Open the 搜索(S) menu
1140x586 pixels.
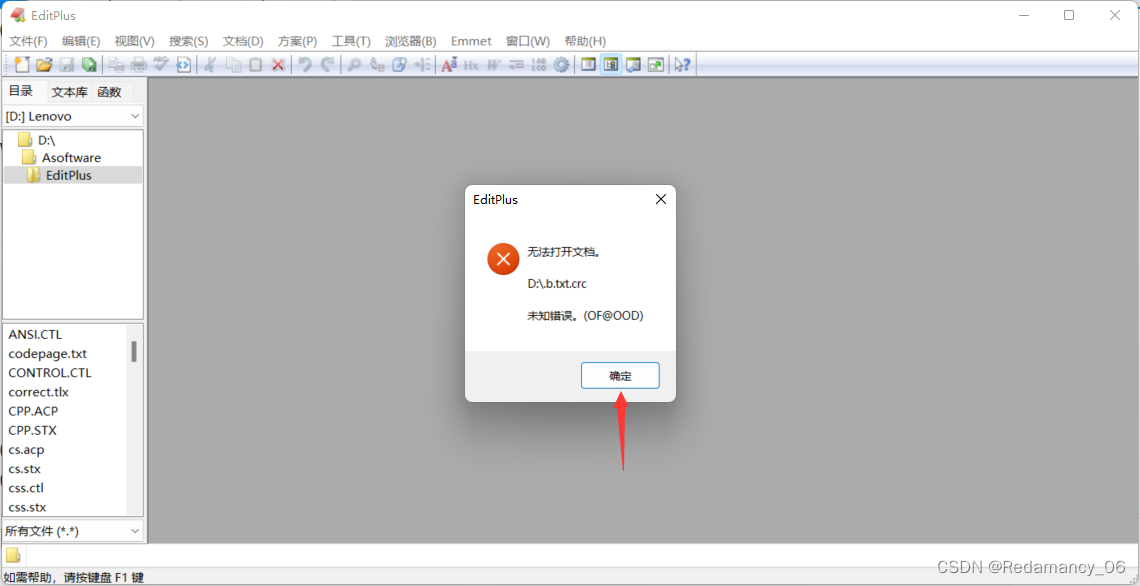[188, 41]
